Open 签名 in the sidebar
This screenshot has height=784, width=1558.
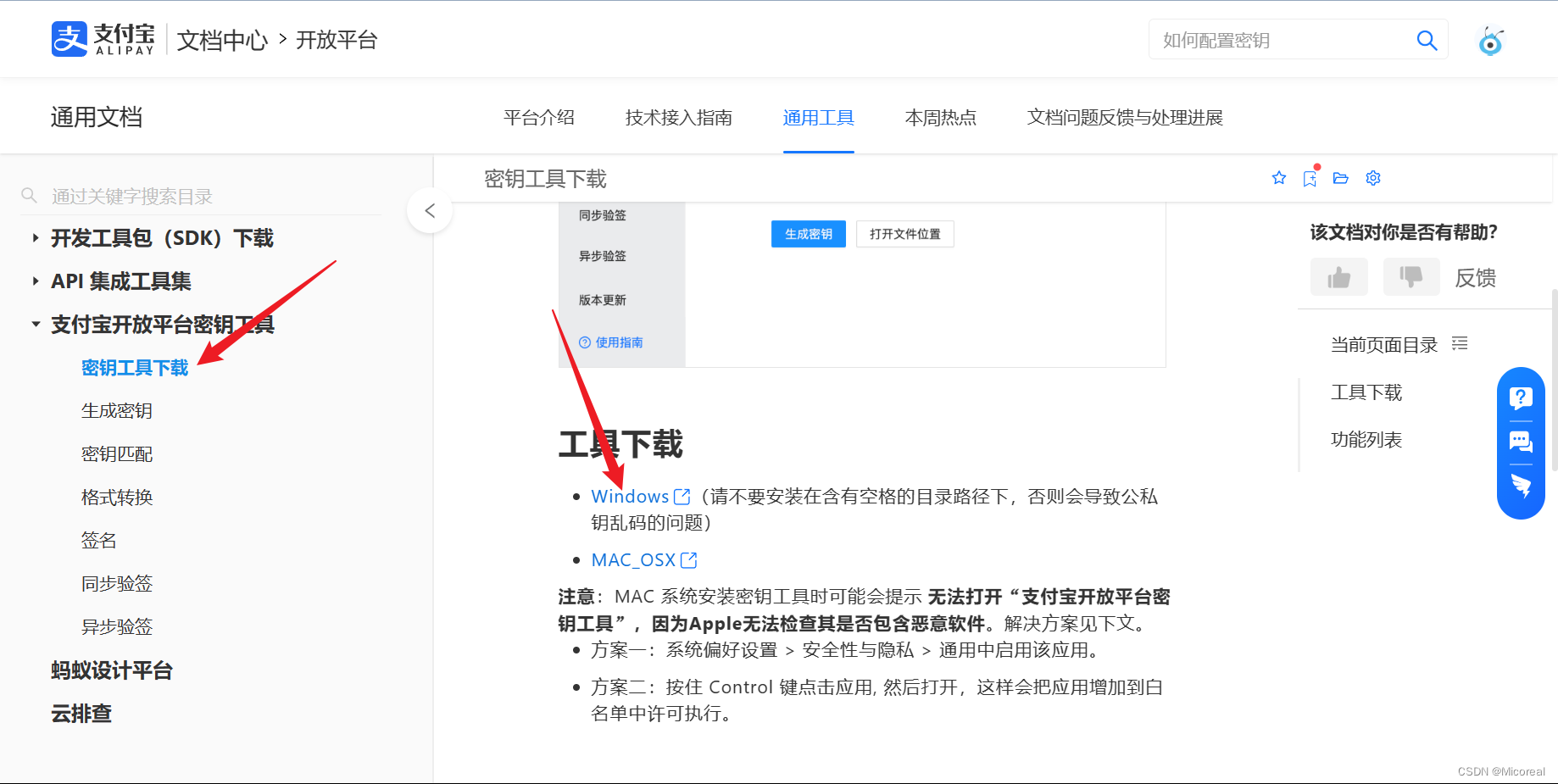pos(99,541)
